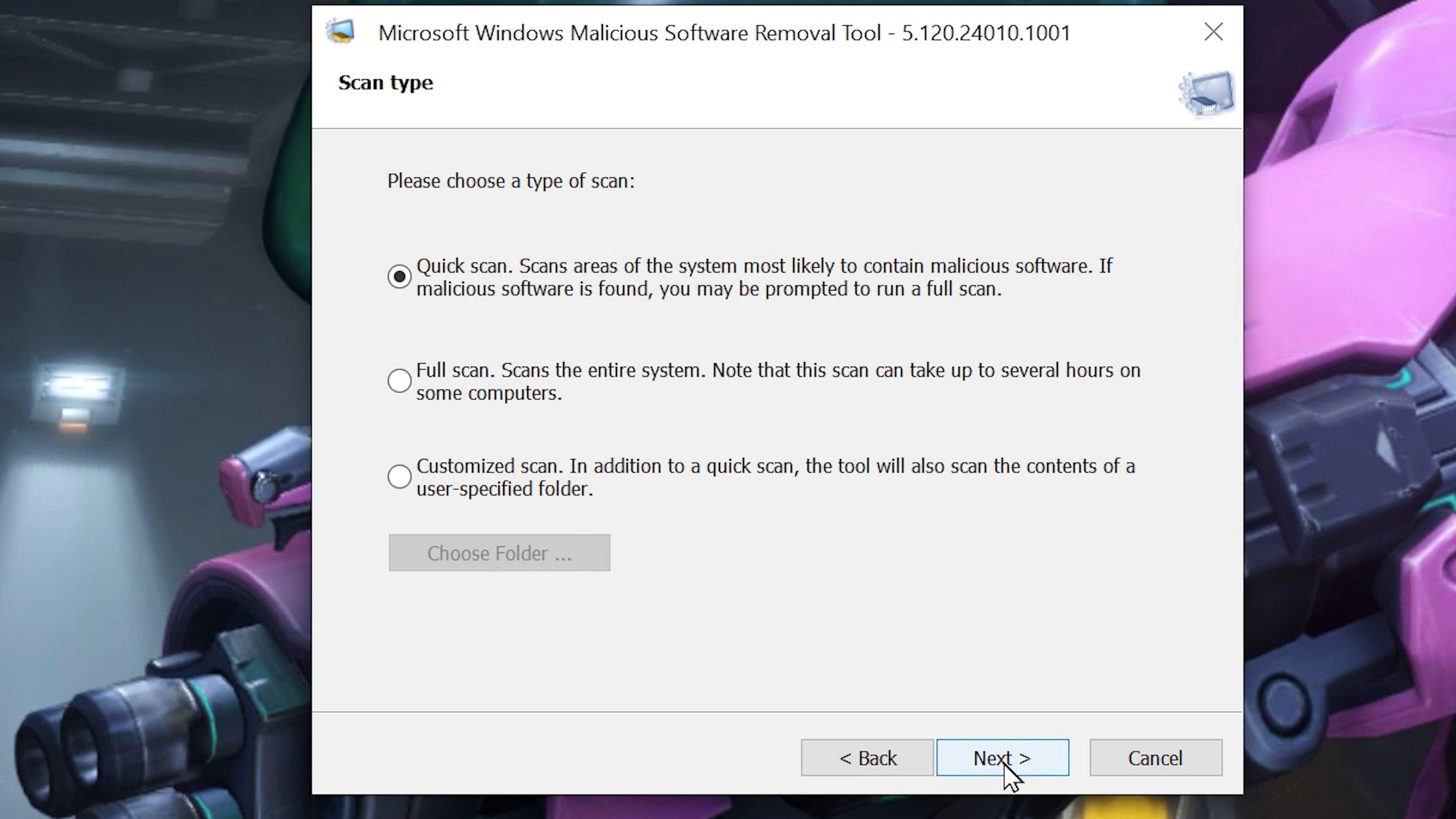Click the 'Scan type' heading
Screen dimensions: 1456x819
pyautogui.click(x=386, y=83)
